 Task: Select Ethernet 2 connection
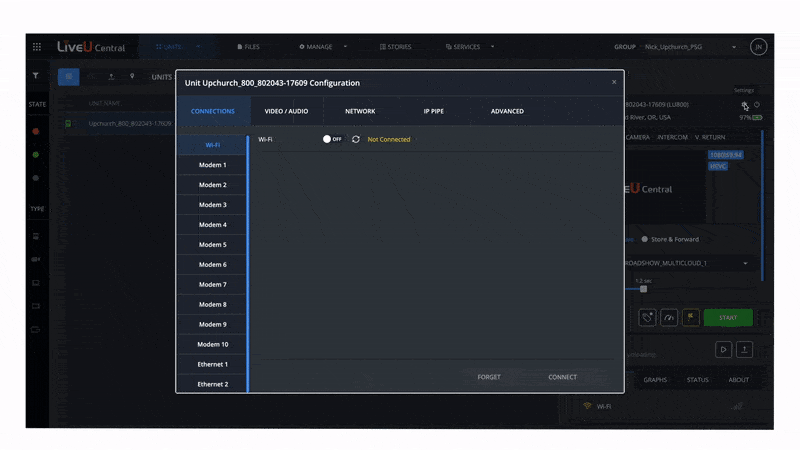pyautogui.click(x=212, y=384)
